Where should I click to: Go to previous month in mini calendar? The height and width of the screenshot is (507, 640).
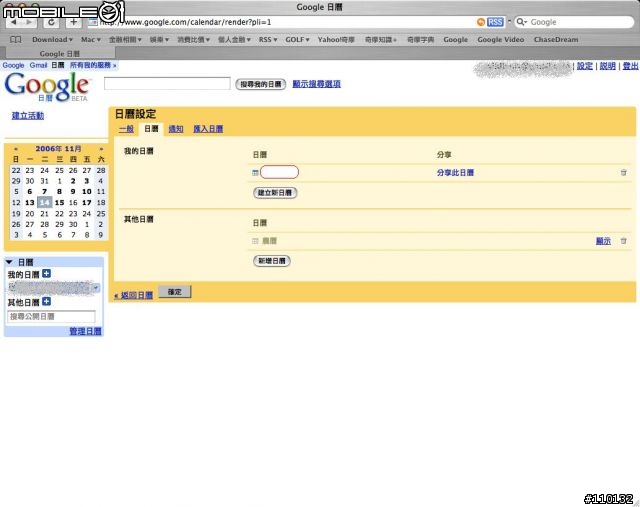16,149
